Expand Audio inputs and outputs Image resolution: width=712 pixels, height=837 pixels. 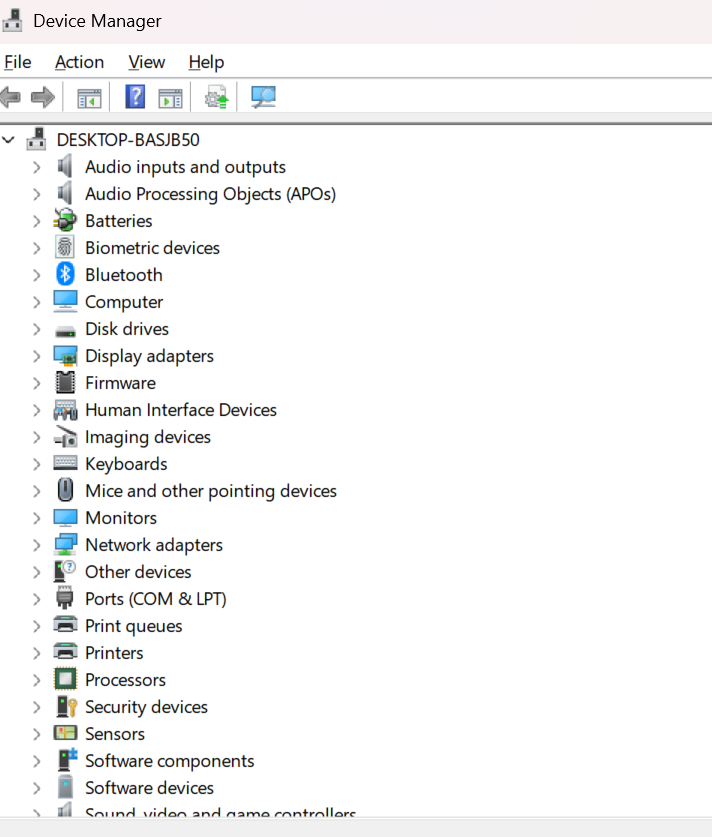pyautogui.click(x=36, y=168)
